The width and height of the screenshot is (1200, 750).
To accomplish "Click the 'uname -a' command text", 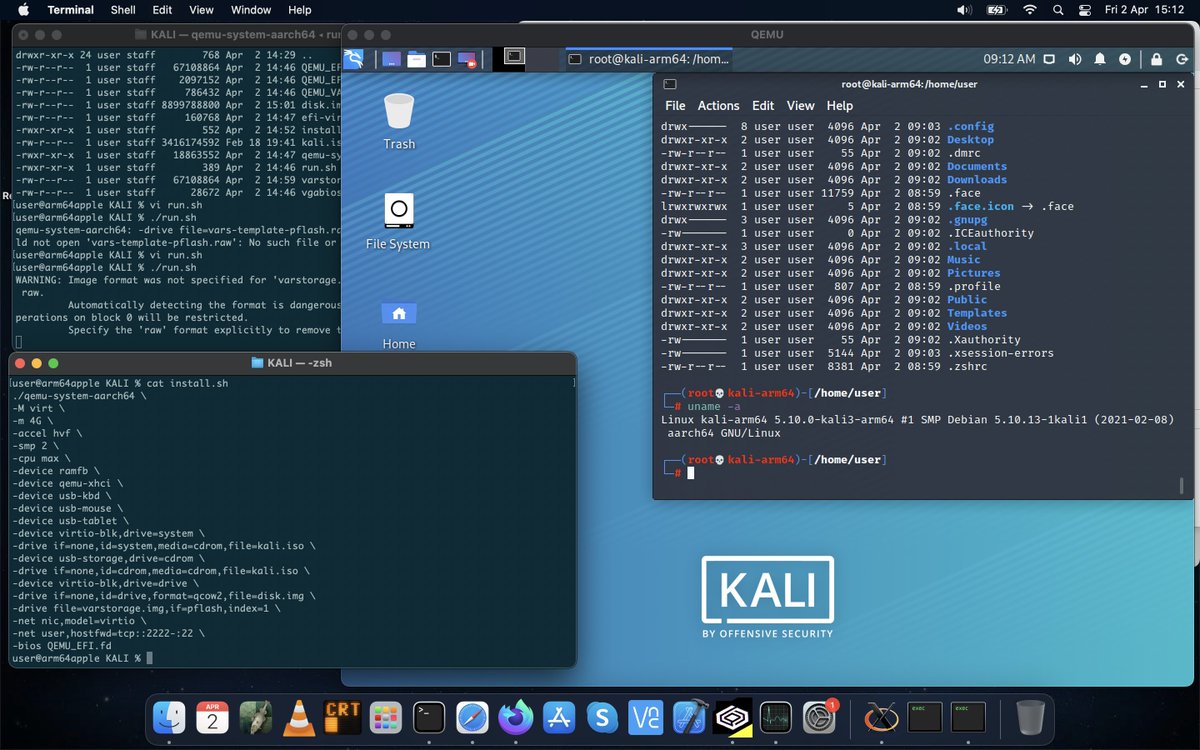I will 714,407.
